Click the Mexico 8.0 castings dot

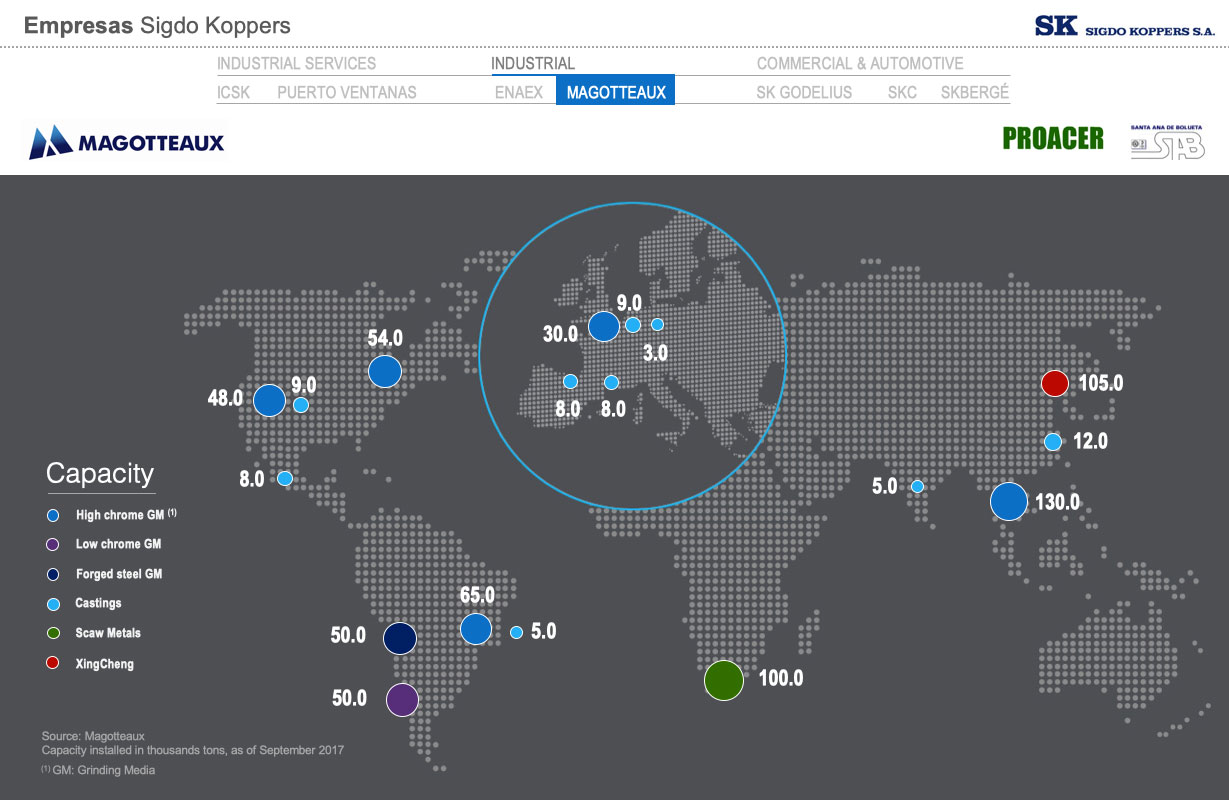(285, 478)
